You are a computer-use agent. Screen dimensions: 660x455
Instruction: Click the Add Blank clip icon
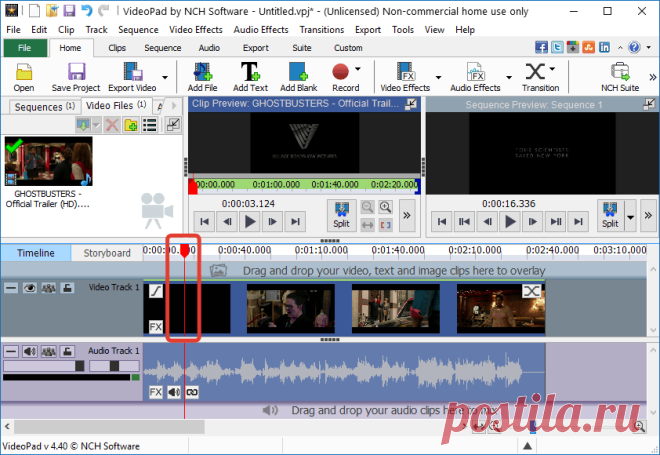coord(298,77)
